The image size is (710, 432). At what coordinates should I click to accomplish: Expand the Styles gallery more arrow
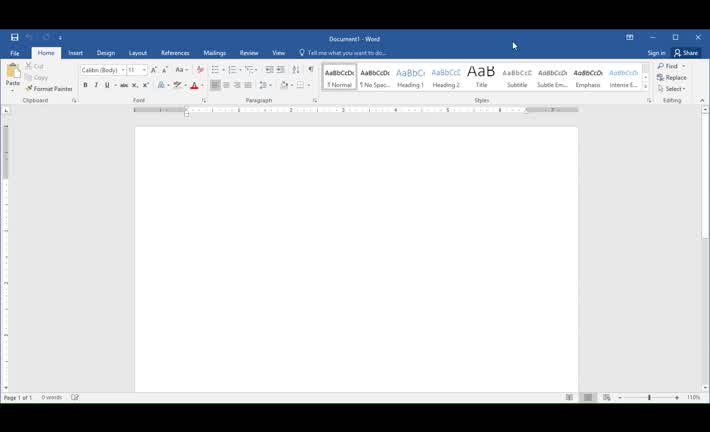coord(646,87)
